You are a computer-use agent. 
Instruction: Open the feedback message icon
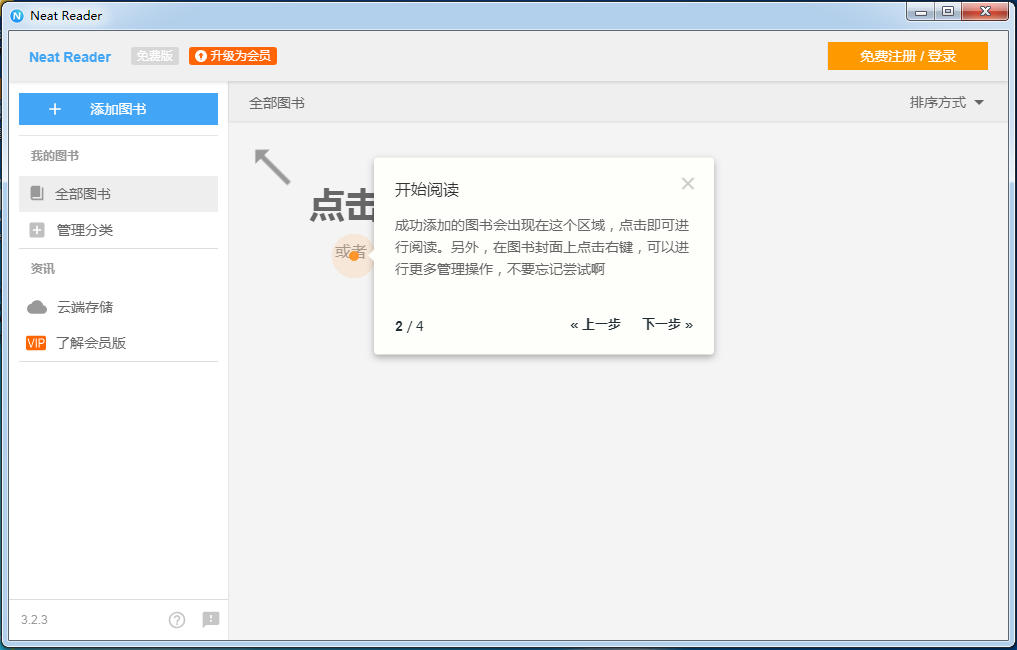pyautogui.click(x=211, y=620)
